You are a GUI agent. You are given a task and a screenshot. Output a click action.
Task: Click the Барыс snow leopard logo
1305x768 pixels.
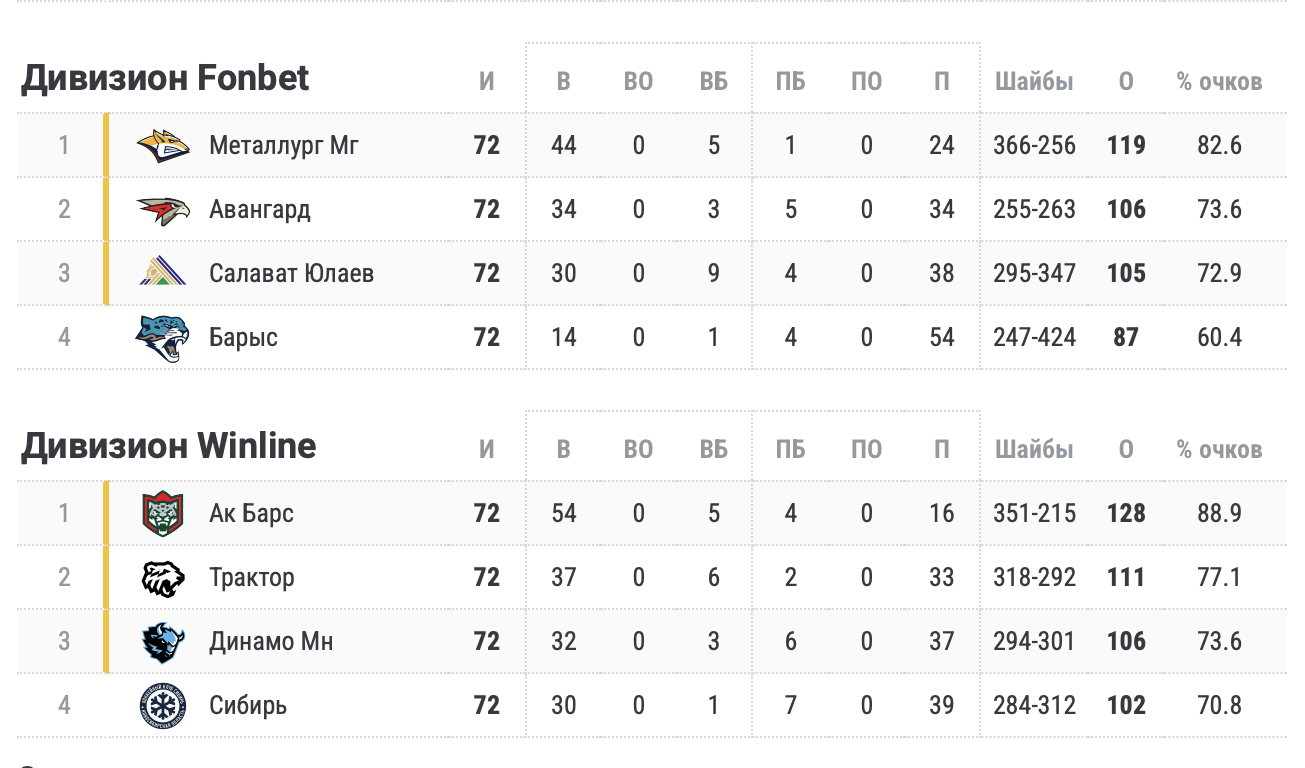click(163, 337)
